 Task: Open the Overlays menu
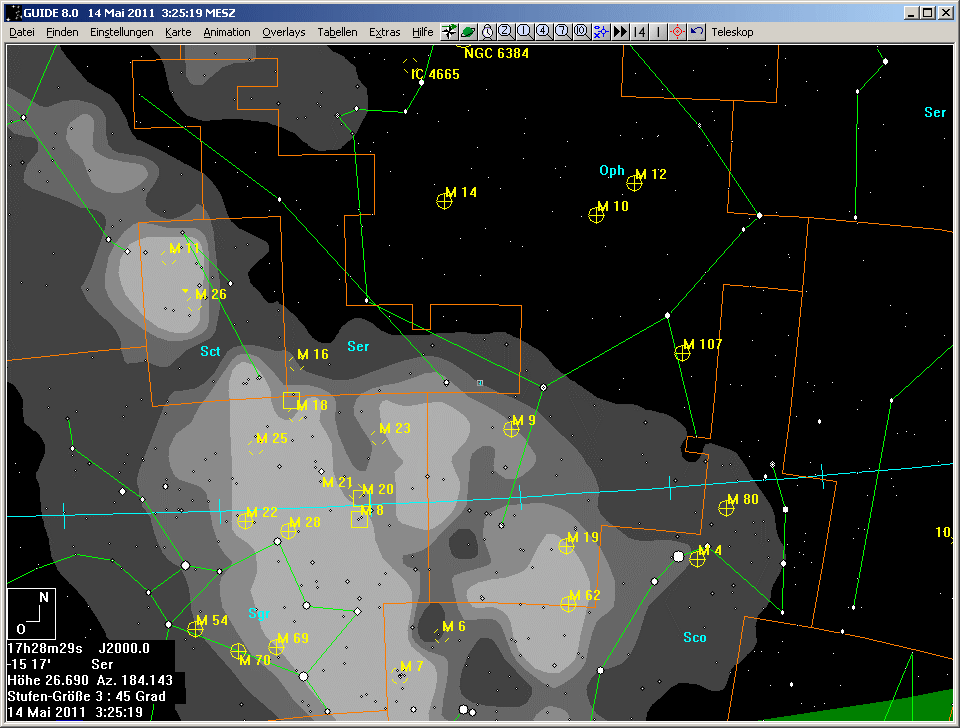pos(283,32)
